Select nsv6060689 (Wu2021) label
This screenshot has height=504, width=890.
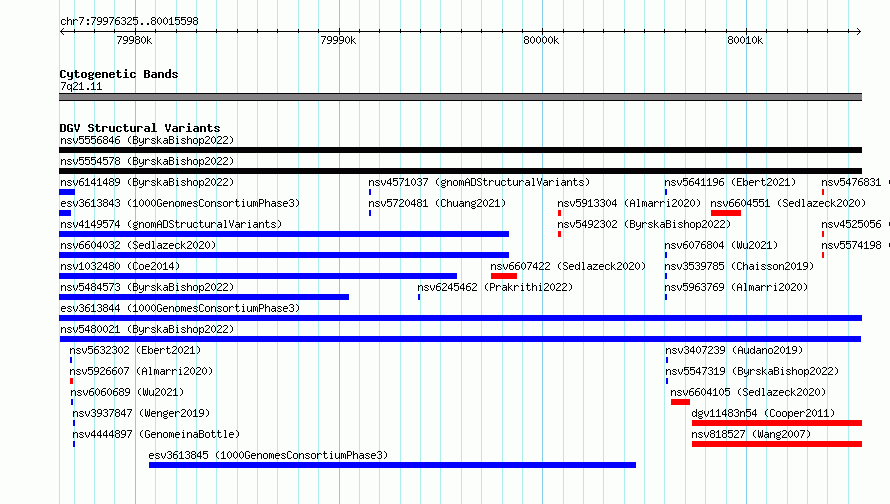click(x=127, y=392)
